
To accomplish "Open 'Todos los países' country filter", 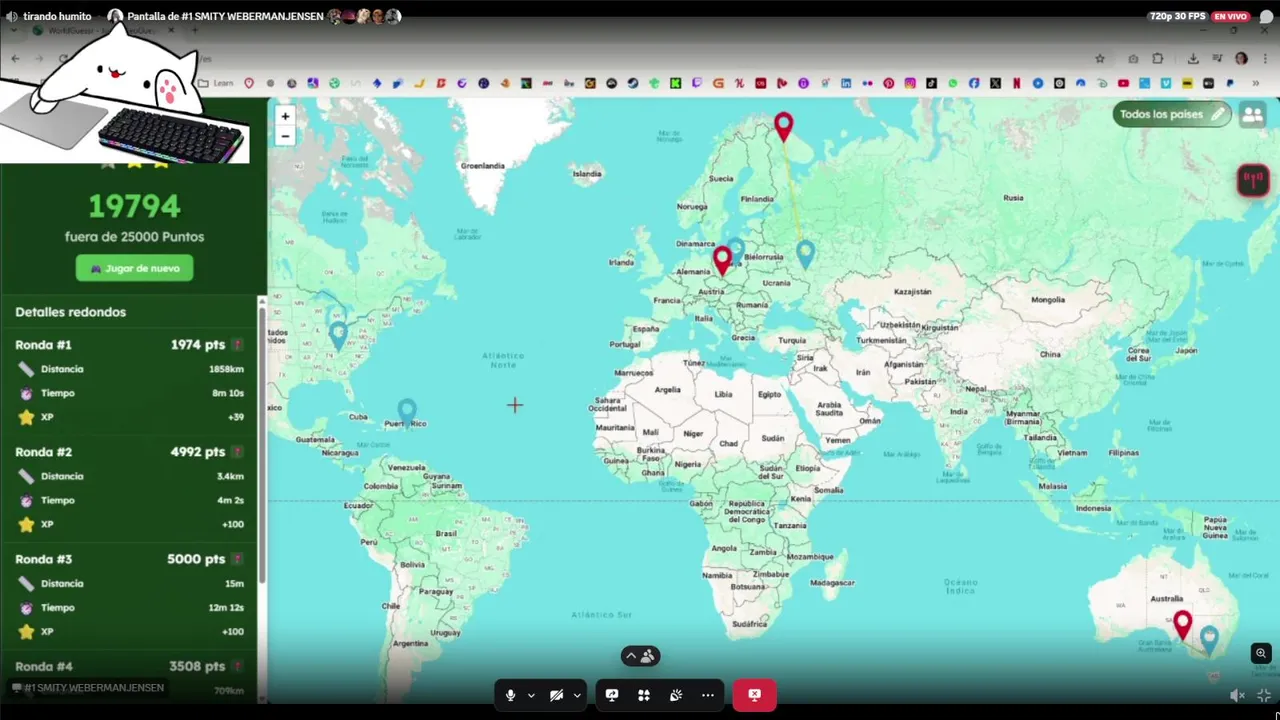I will [x=1172, y=114].
